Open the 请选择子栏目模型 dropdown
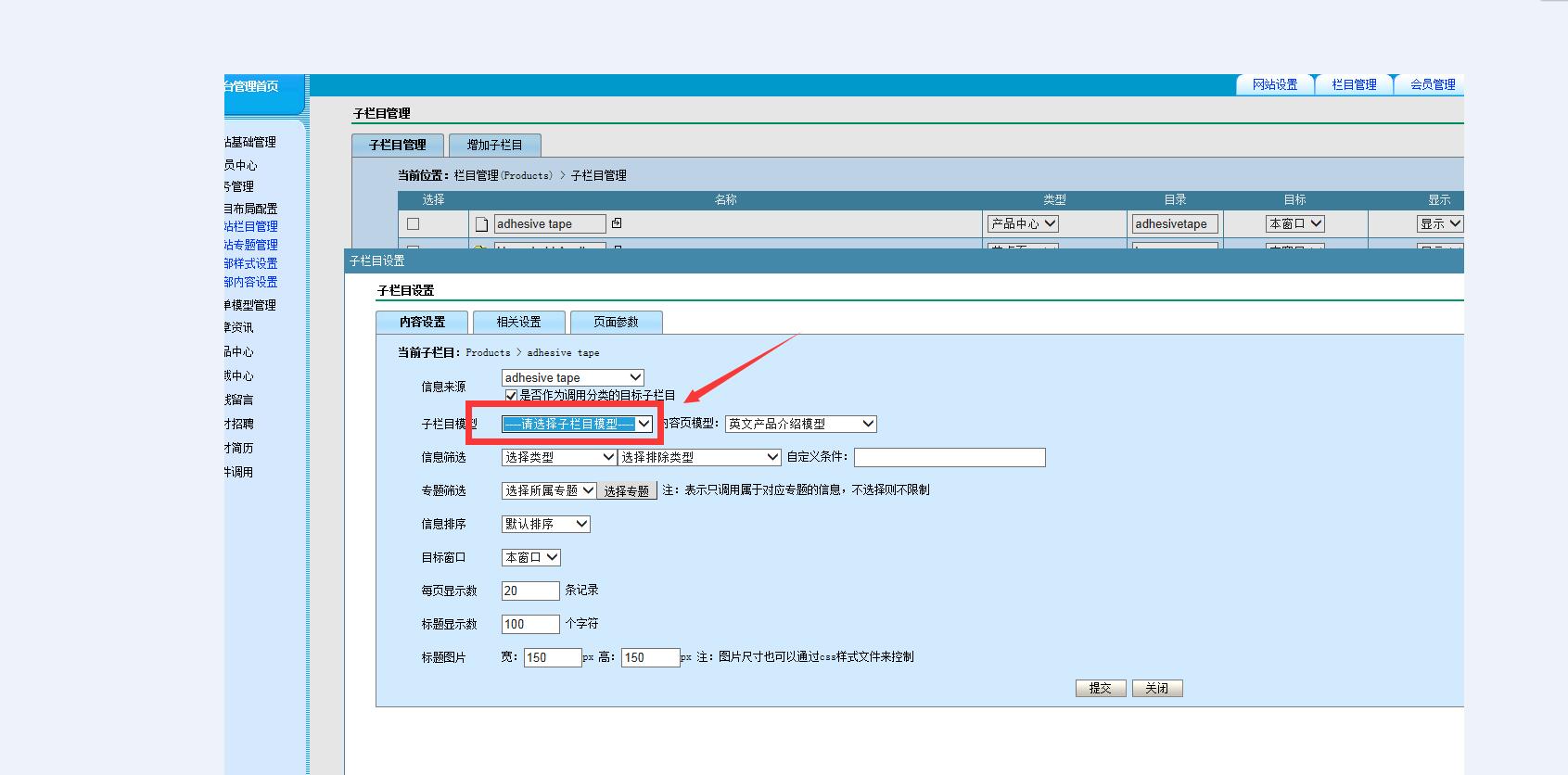The image size is (1568, 775). [577, 424]
